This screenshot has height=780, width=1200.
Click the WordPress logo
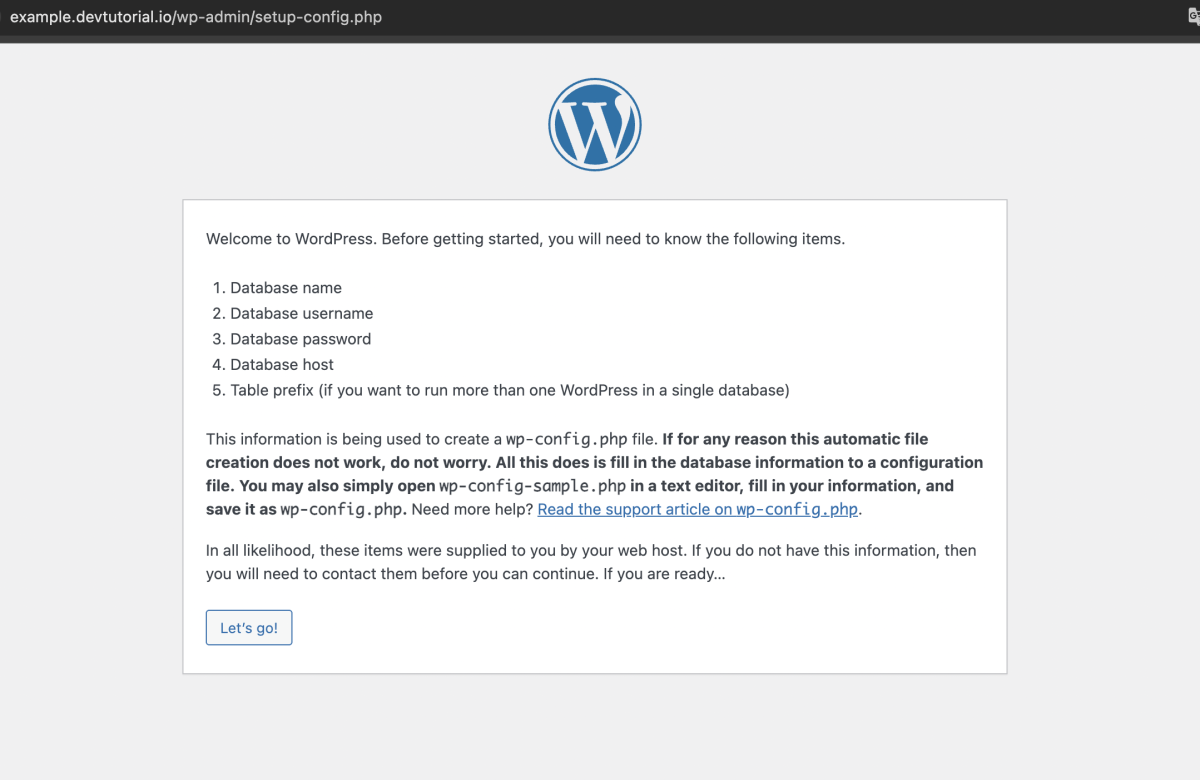[x=594, y=124]
